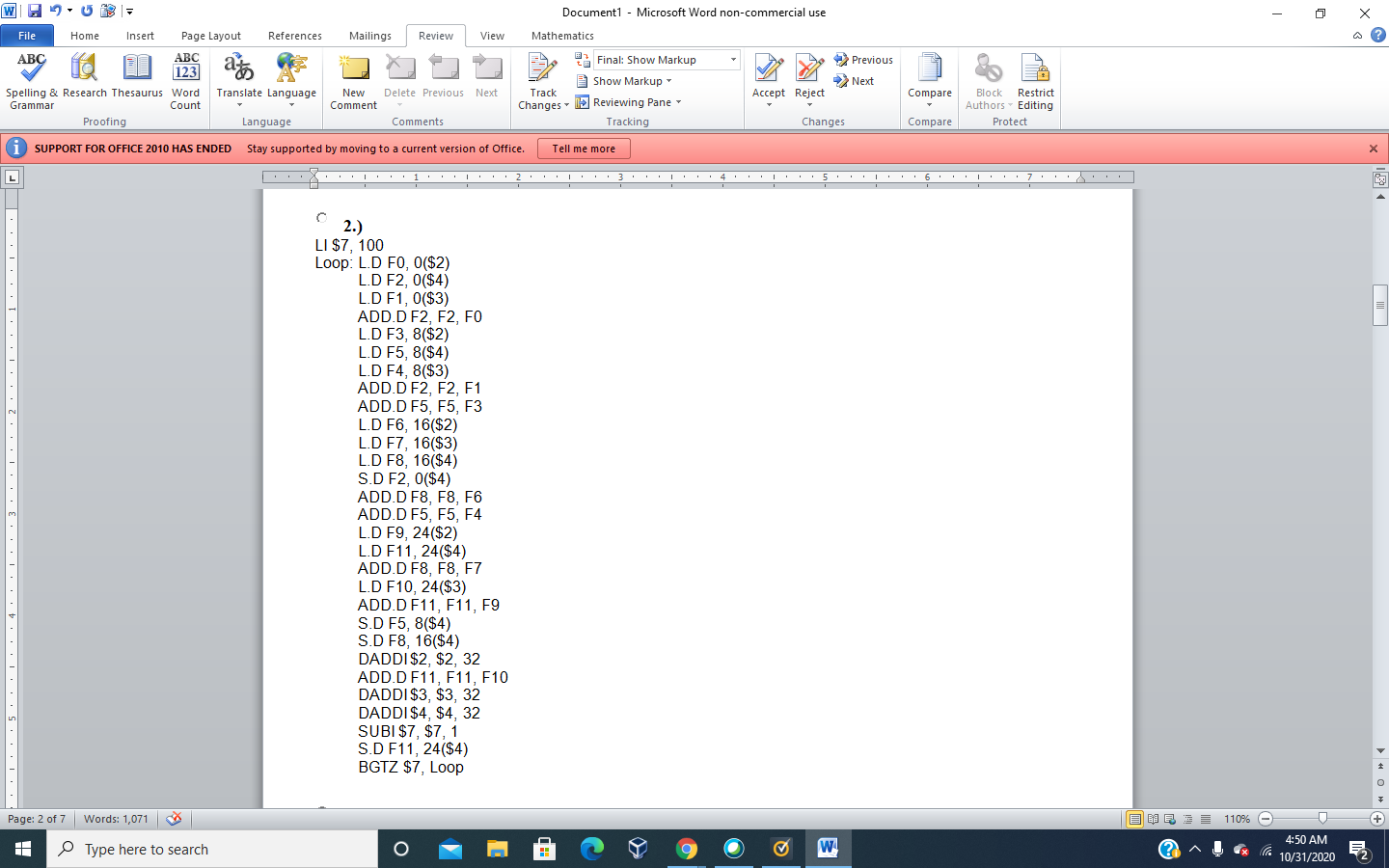The image size is (1389, 868).
Task: Open the Undo history dropdown arrow
Action: [x=69, y=12]
